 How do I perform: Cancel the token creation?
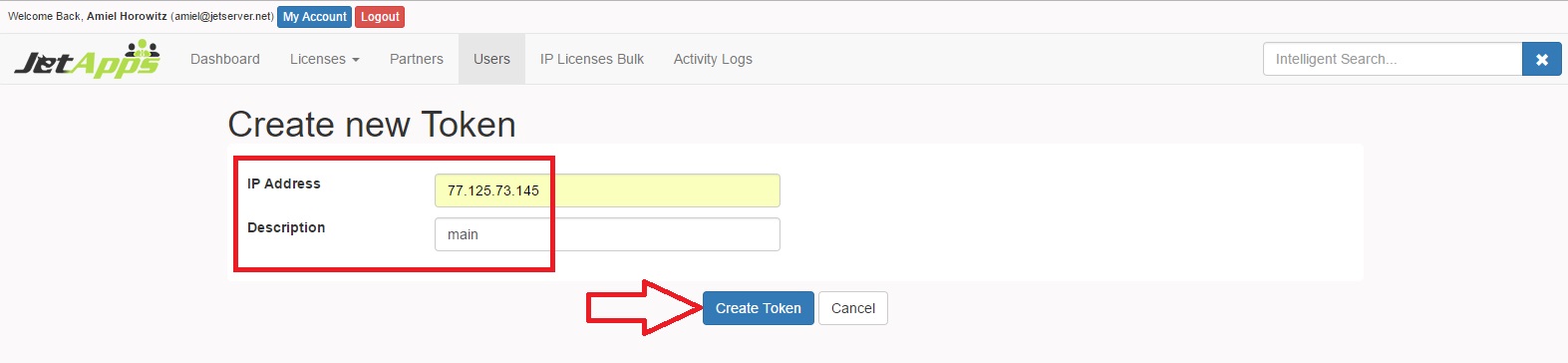click(853, 308)
